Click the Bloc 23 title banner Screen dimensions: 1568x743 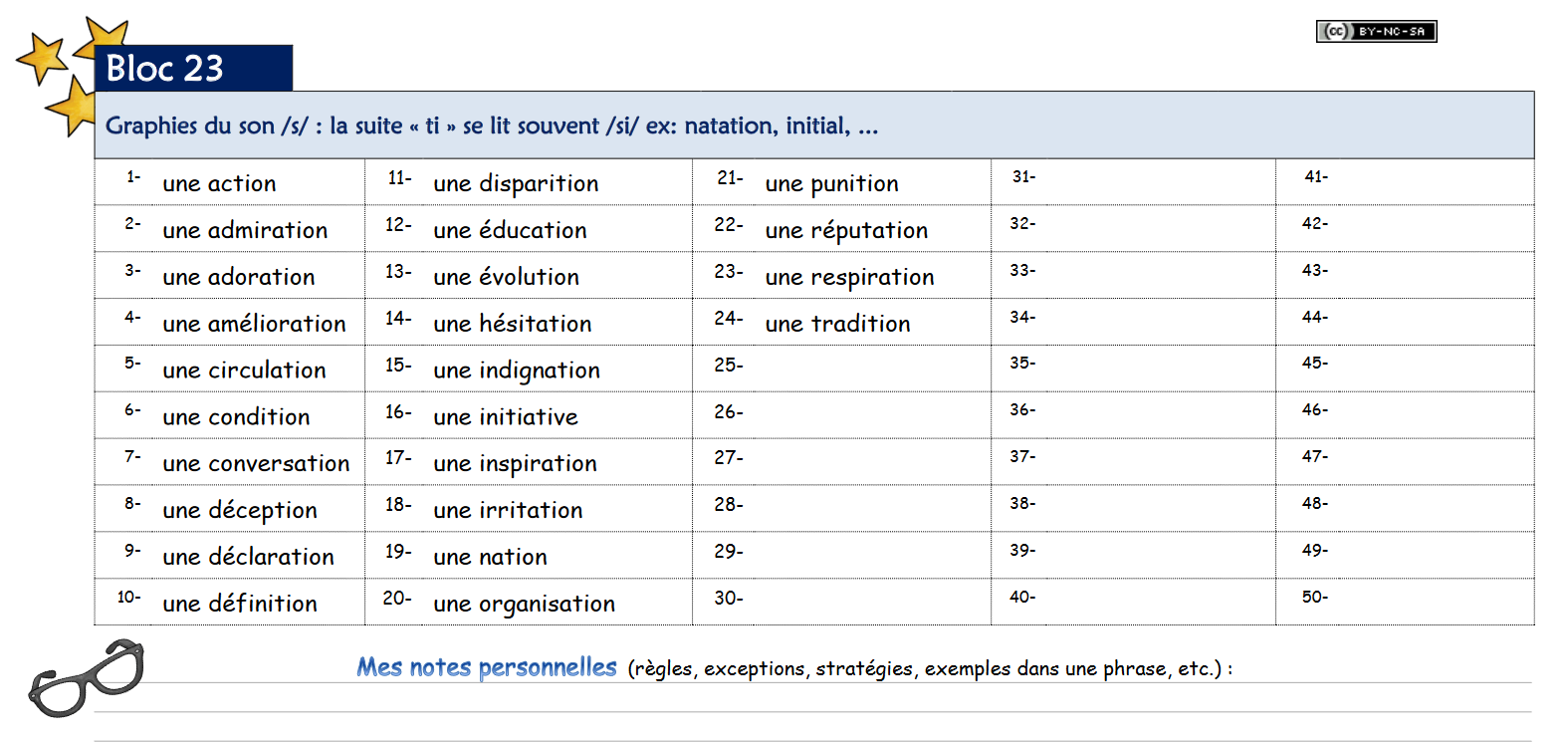click(193, 68)
